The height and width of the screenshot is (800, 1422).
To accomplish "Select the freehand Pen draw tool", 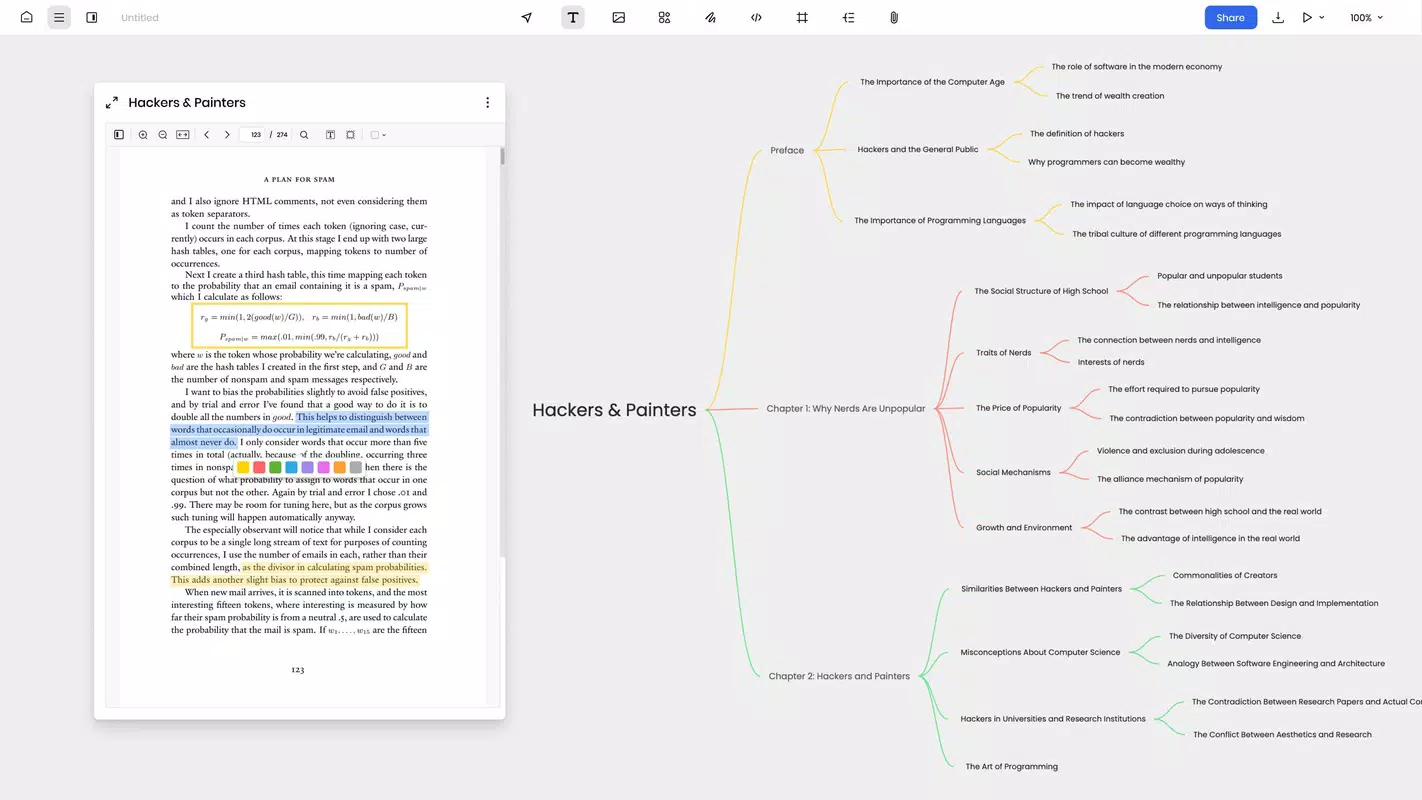I will [x=711, y=17].
